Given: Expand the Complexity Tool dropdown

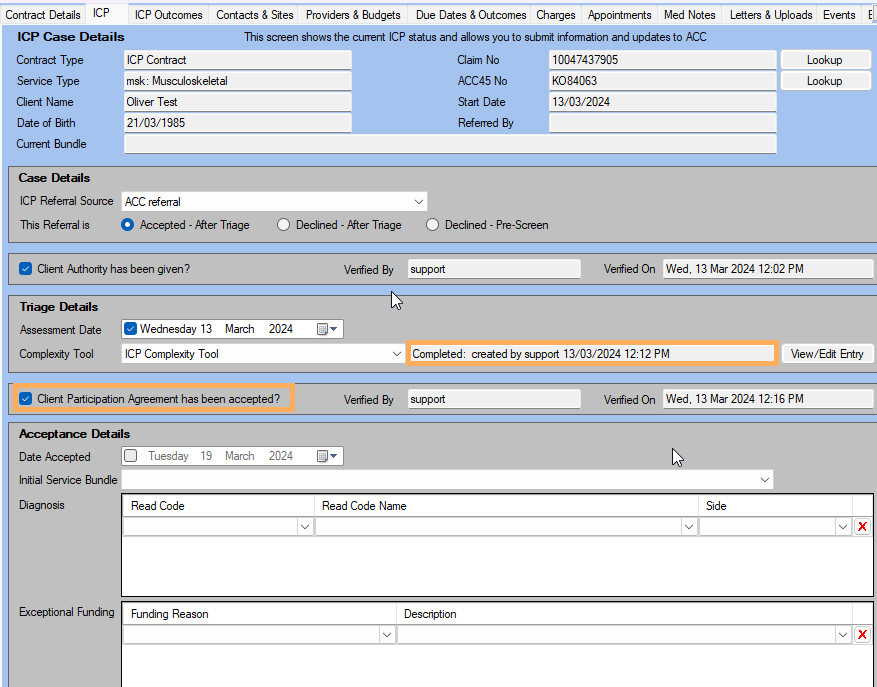Looking at the screenshot, I should click(x=397, y=354).
